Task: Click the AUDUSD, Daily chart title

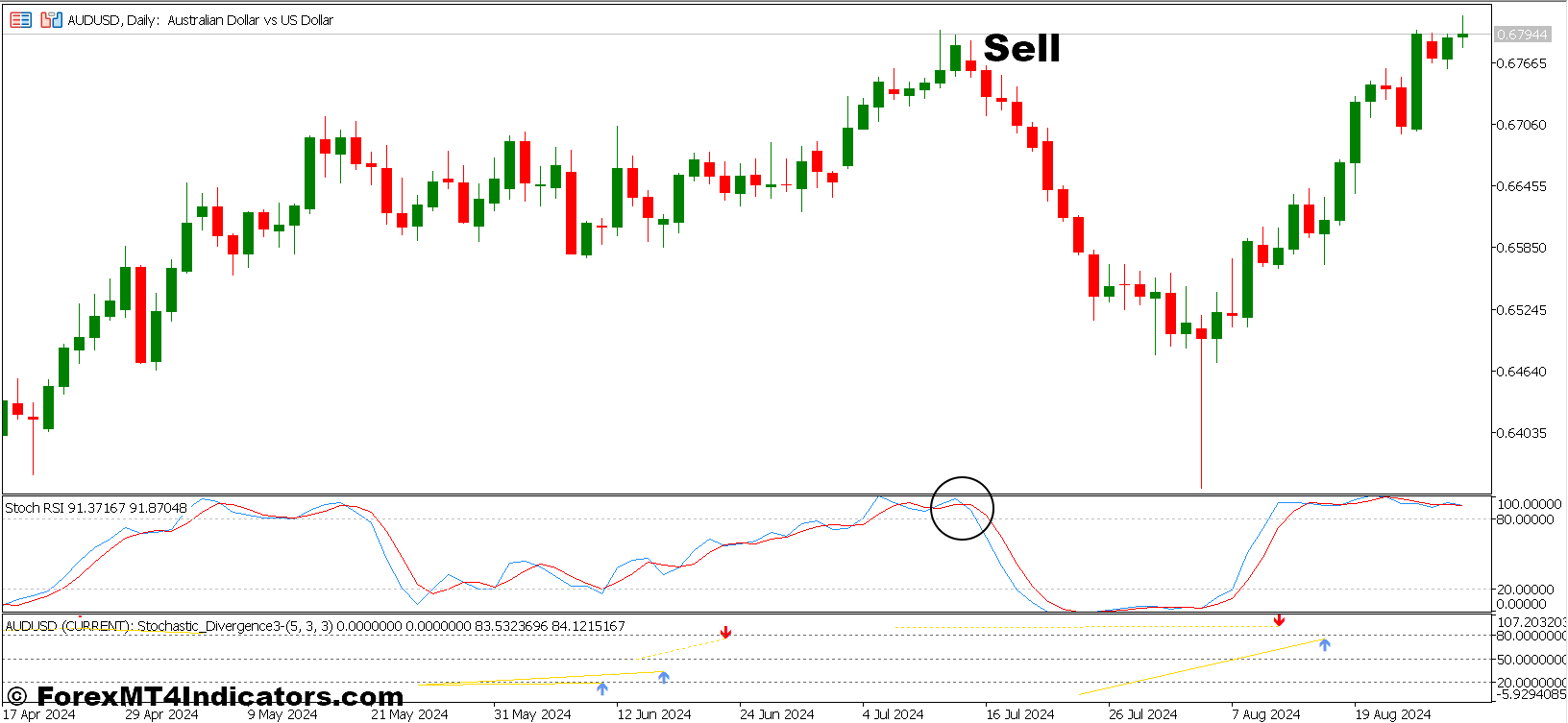Action: click(x=200, y=20)
